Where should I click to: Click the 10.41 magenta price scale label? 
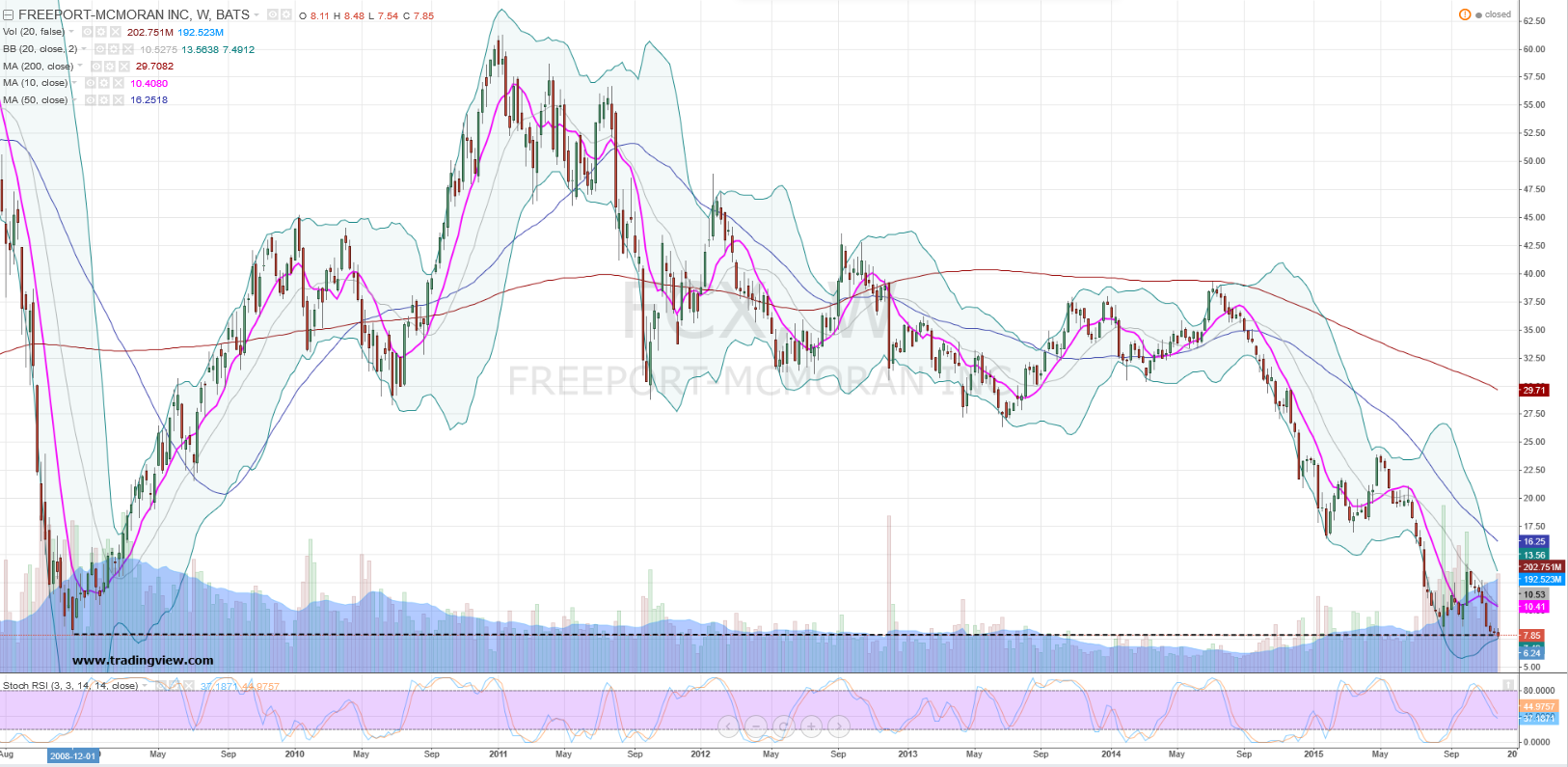point(1534,607)
